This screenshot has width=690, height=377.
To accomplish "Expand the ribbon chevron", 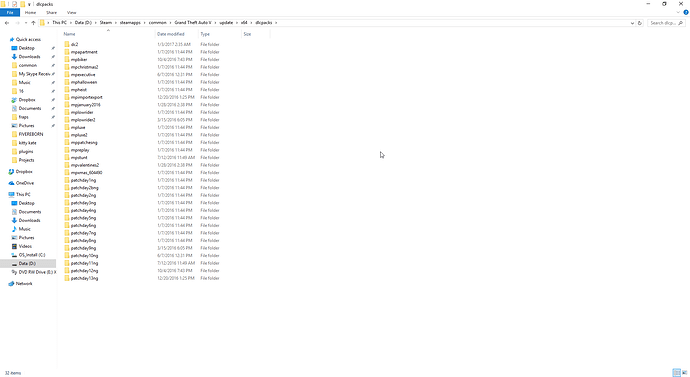I will point(678,12).
